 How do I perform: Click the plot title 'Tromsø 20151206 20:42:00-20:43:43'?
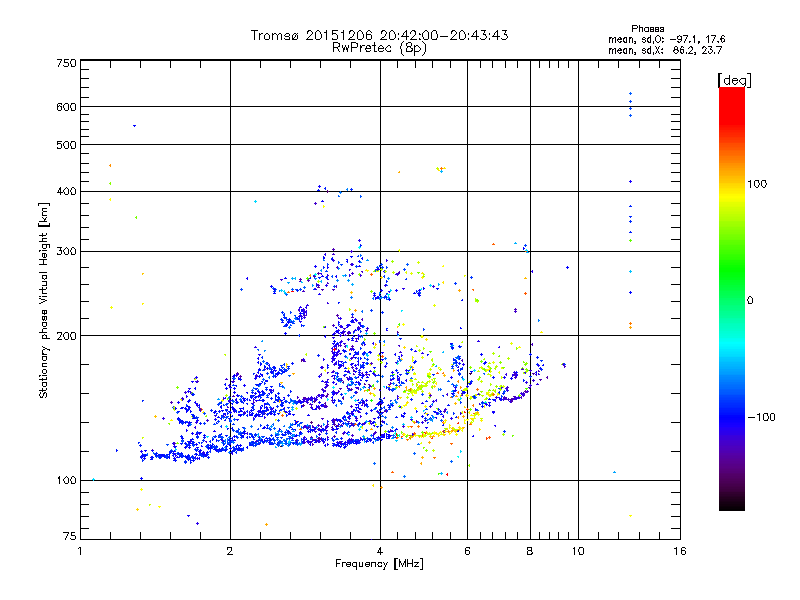coord(379,35)
